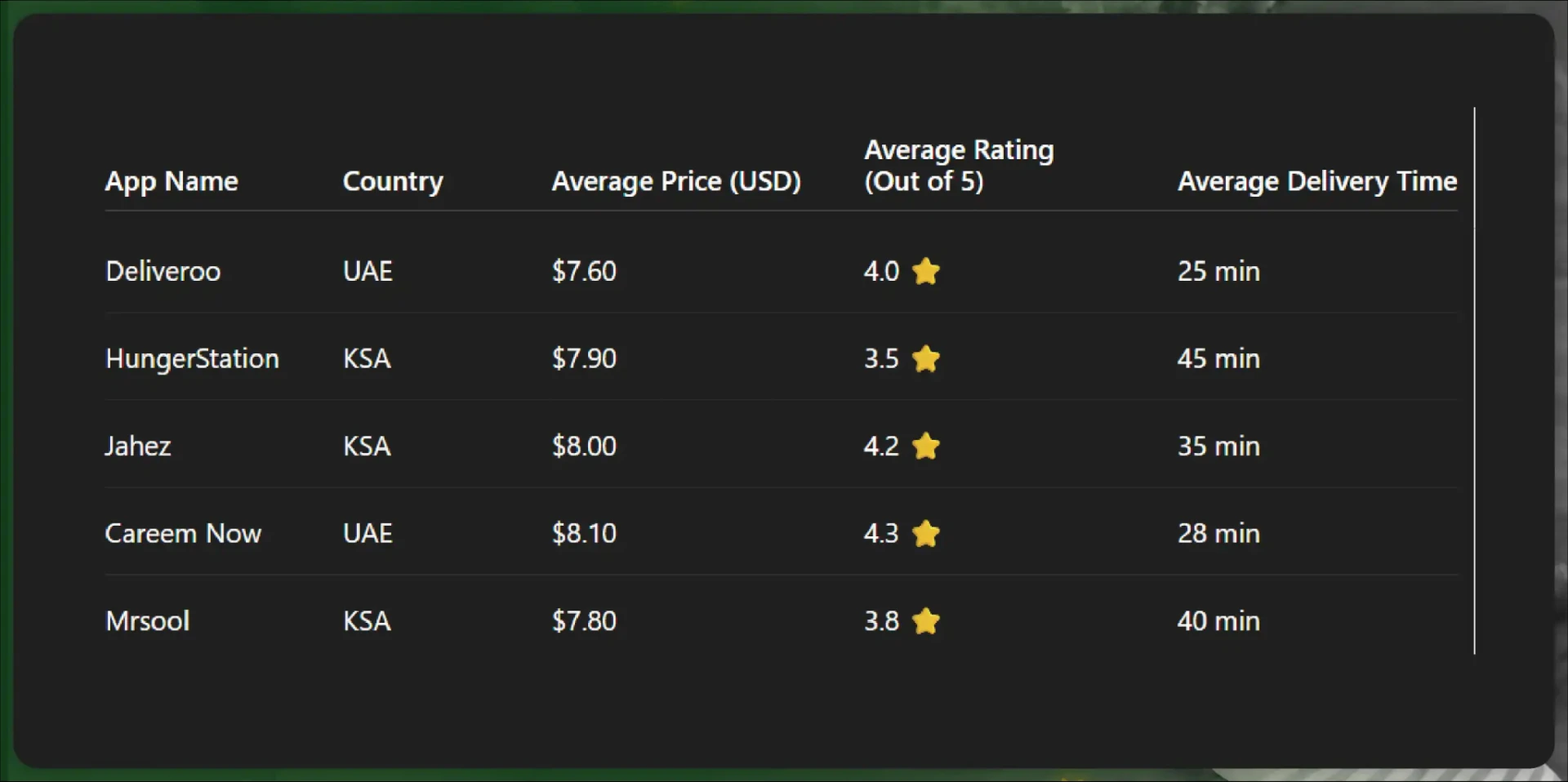This screenshot has height=782, width=1568.
Task: Select the Mrsool app name cell
Action: pos(148,621)
